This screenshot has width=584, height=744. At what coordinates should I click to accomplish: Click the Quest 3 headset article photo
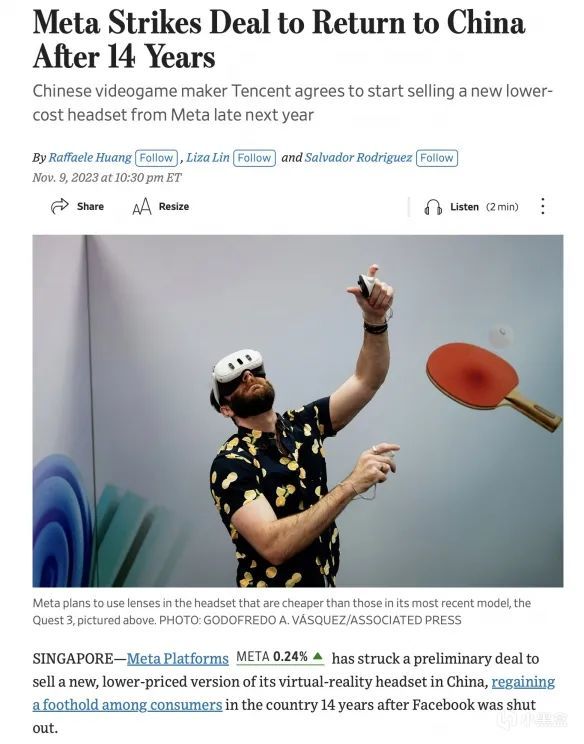coord(298,411)
